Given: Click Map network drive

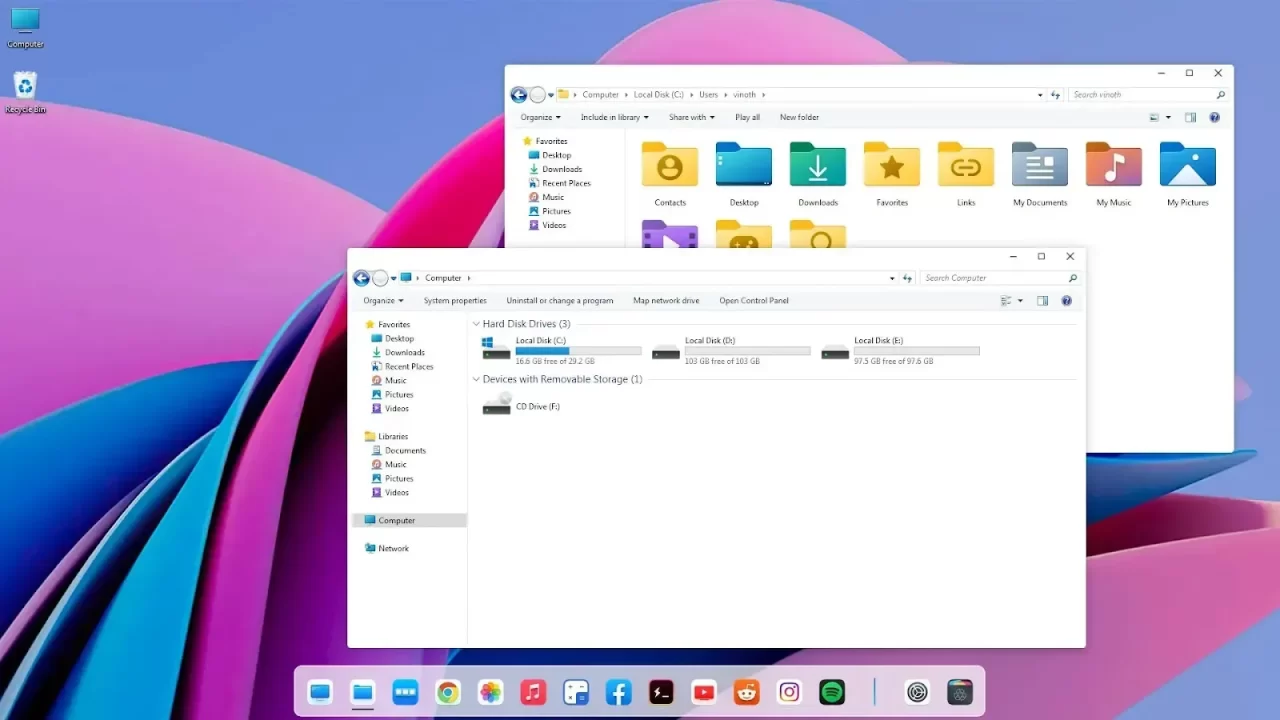Looking at the screenshot, I should point(666,301).
